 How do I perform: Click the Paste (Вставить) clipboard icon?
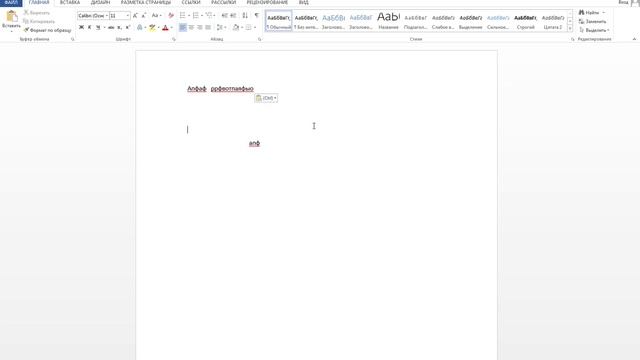(x=11, y=17)
